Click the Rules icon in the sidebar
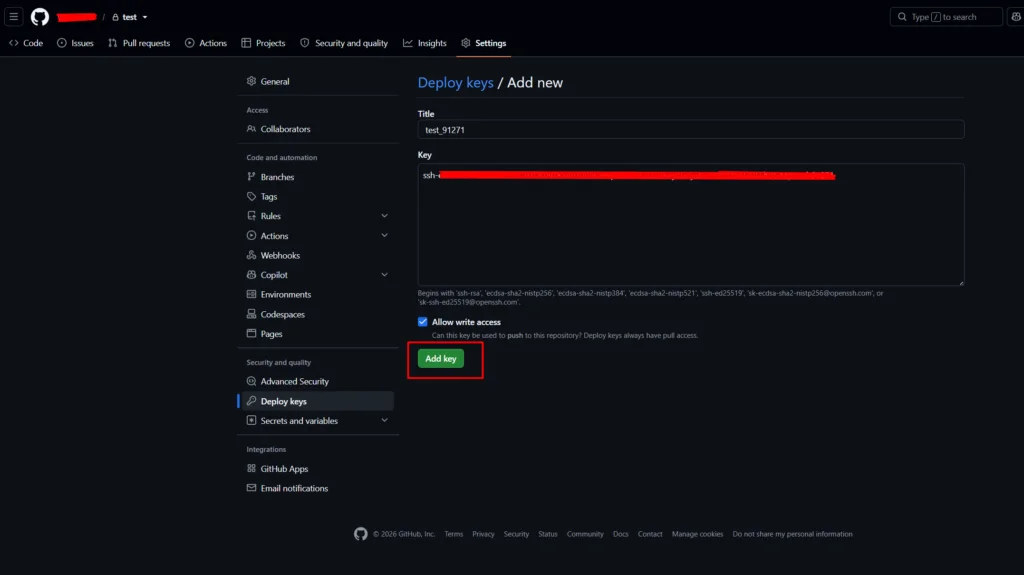Image resolution: width=1024 pixels, height=575 pixels. (251, 216)
